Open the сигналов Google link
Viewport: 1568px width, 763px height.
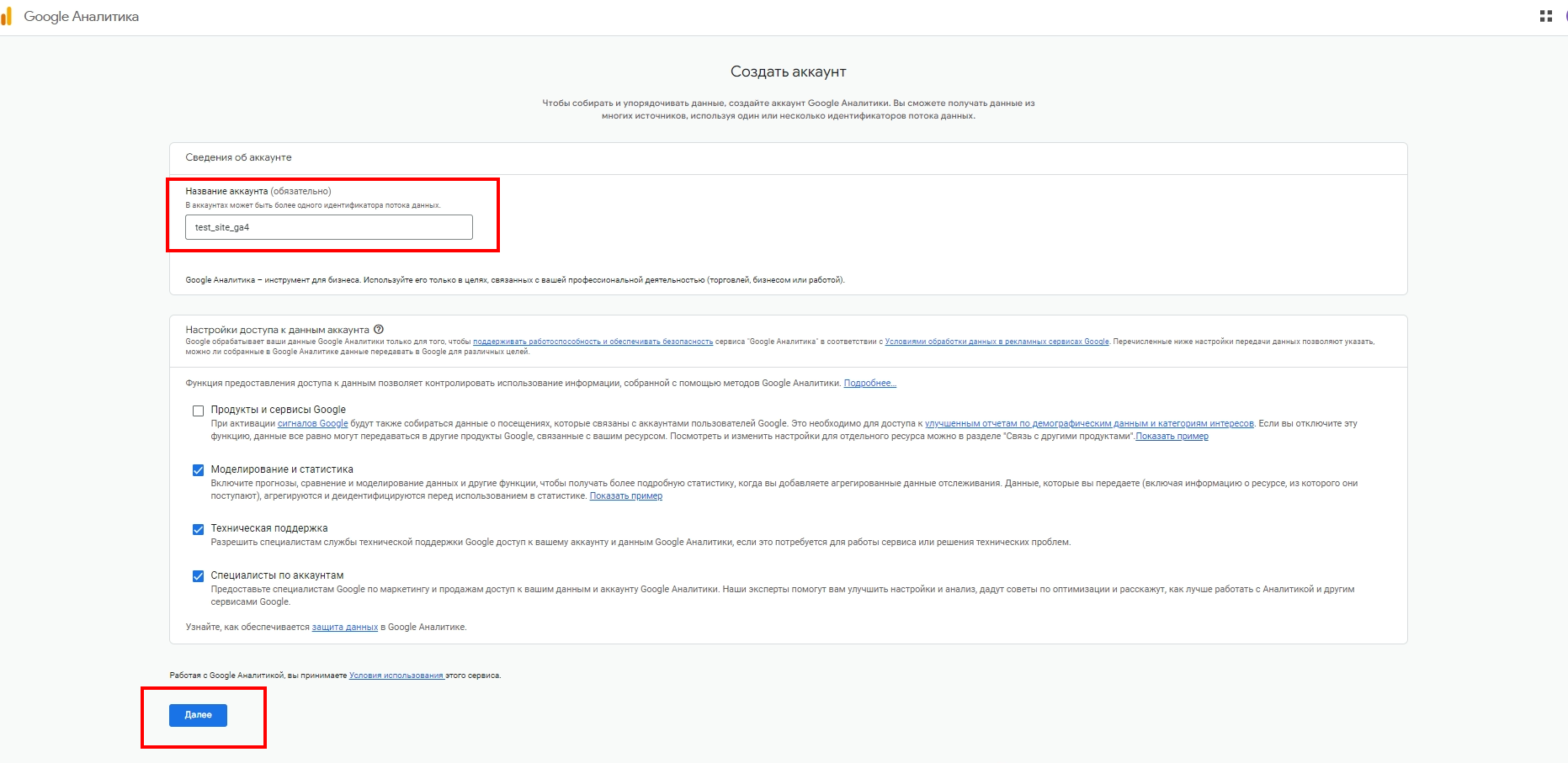coord(312,424)
